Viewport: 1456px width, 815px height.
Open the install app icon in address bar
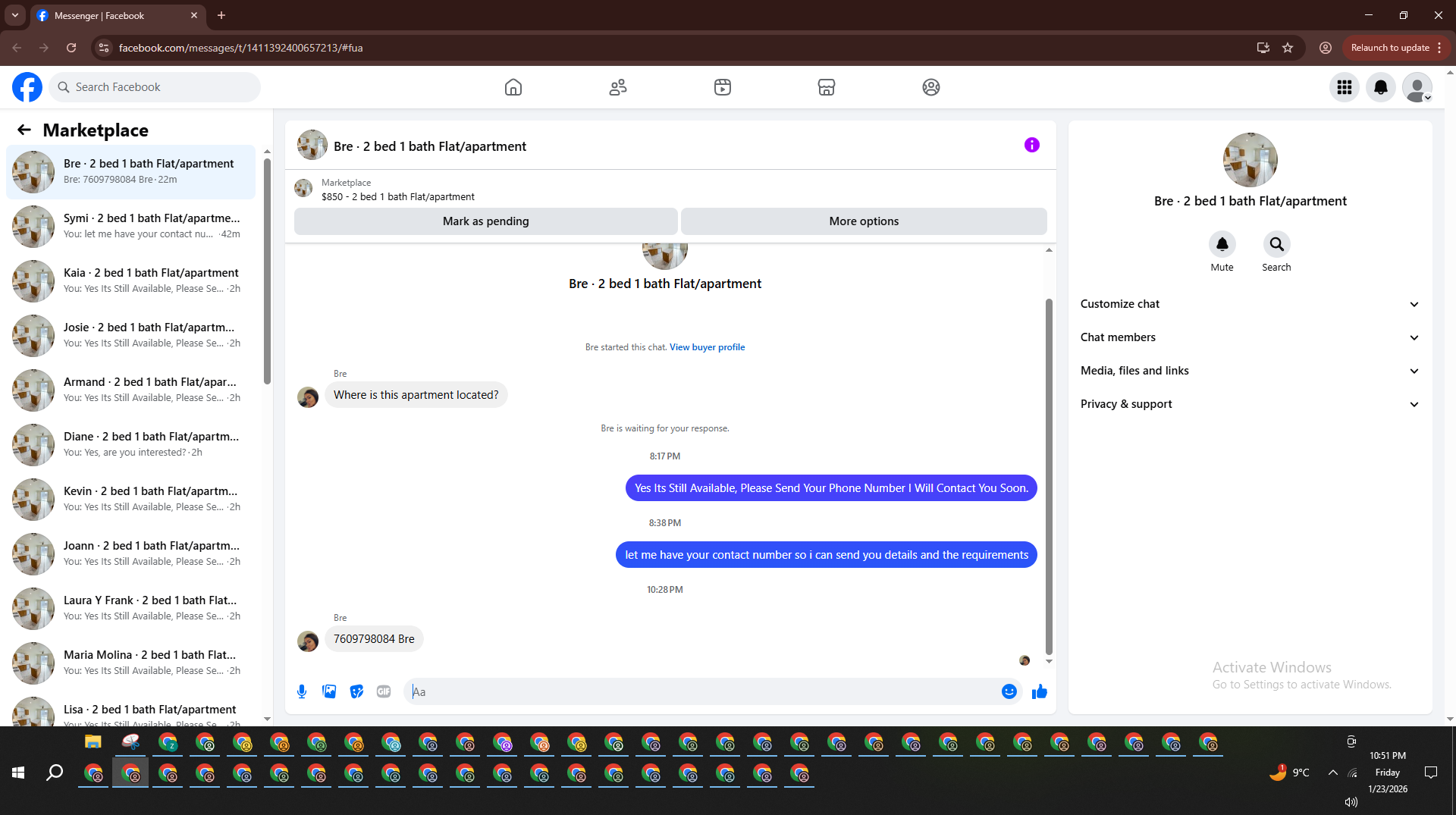pyautogui.click(x=1263, y=48)
